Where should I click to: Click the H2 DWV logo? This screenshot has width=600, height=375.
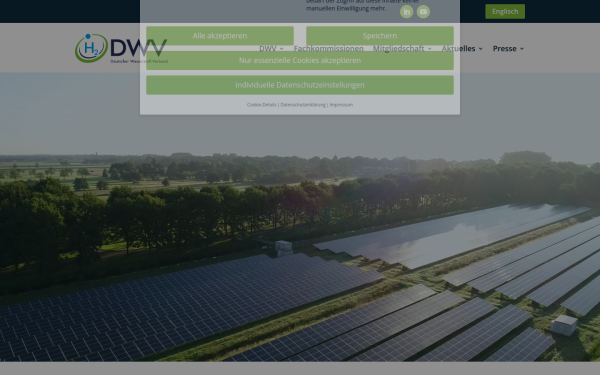(121, 49)
